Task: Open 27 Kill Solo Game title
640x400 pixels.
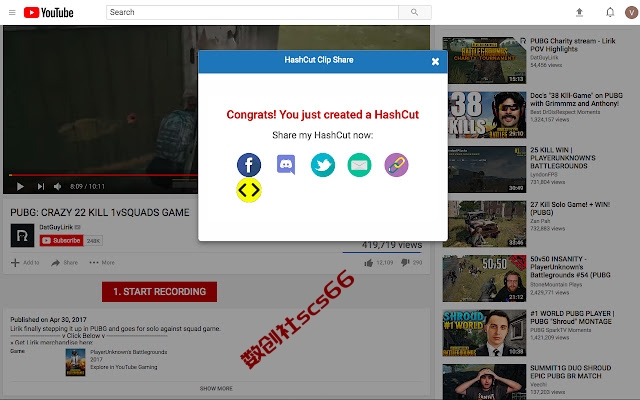Action: click(x=570, y=209)
